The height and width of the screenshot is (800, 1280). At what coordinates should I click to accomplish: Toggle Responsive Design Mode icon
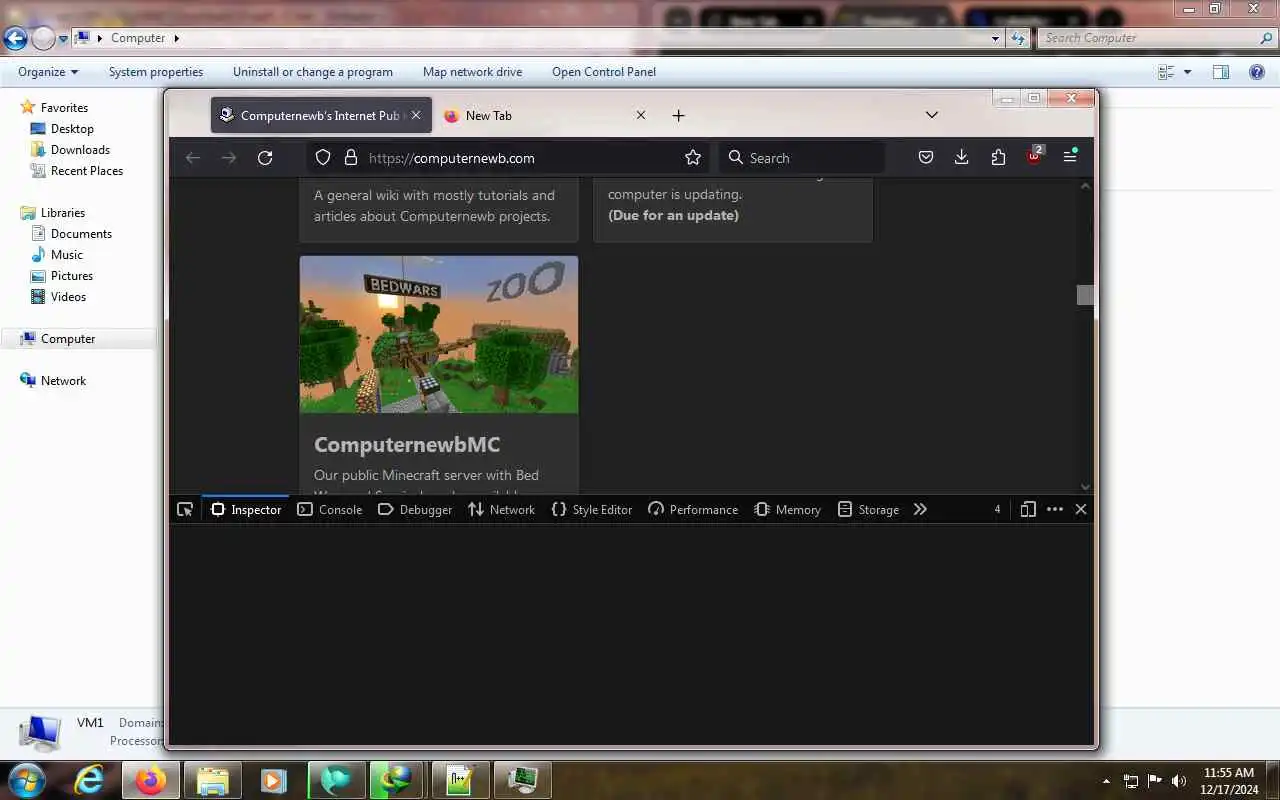pos(1028,509)
